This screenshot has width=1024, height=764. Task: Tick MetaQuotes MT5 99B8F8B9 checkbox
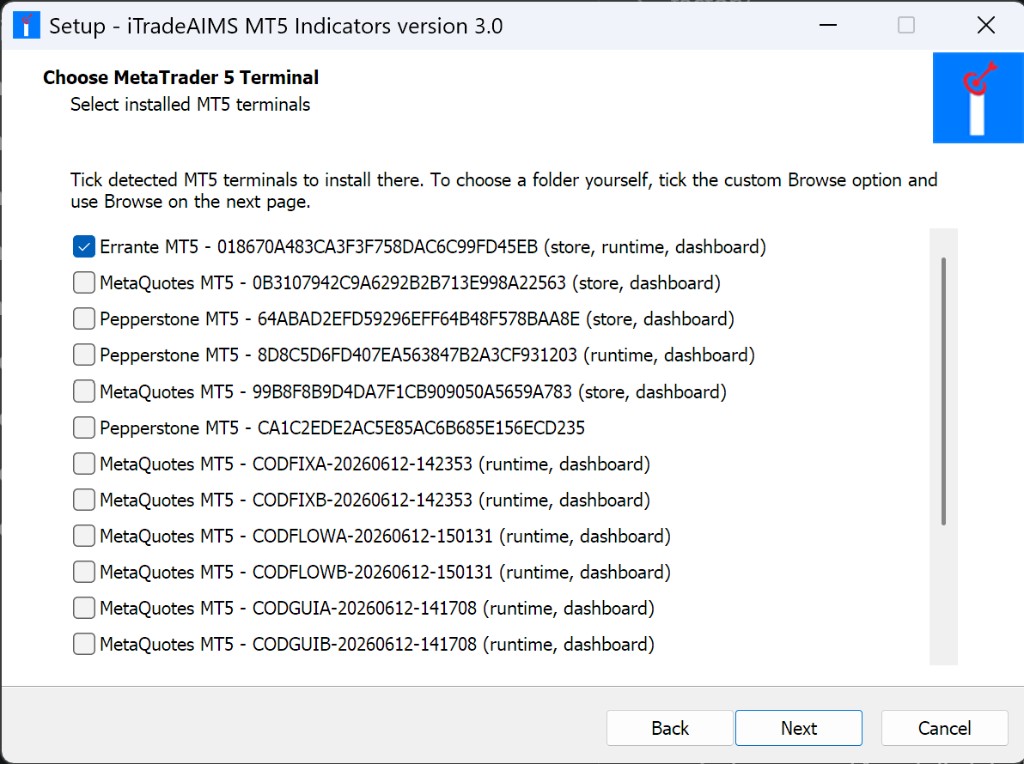[84, 391]
